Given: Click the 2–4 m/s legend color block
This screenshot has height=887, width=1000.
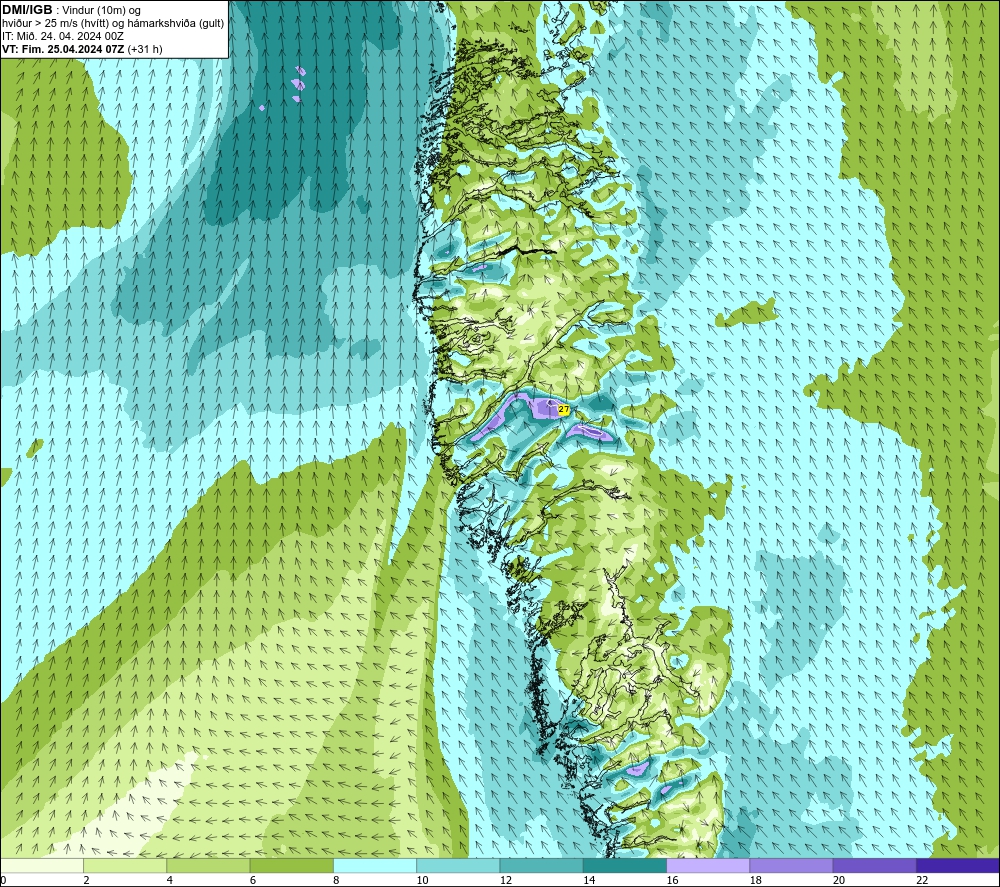Looking at the screenshot, I should click(x=125, y=865).
